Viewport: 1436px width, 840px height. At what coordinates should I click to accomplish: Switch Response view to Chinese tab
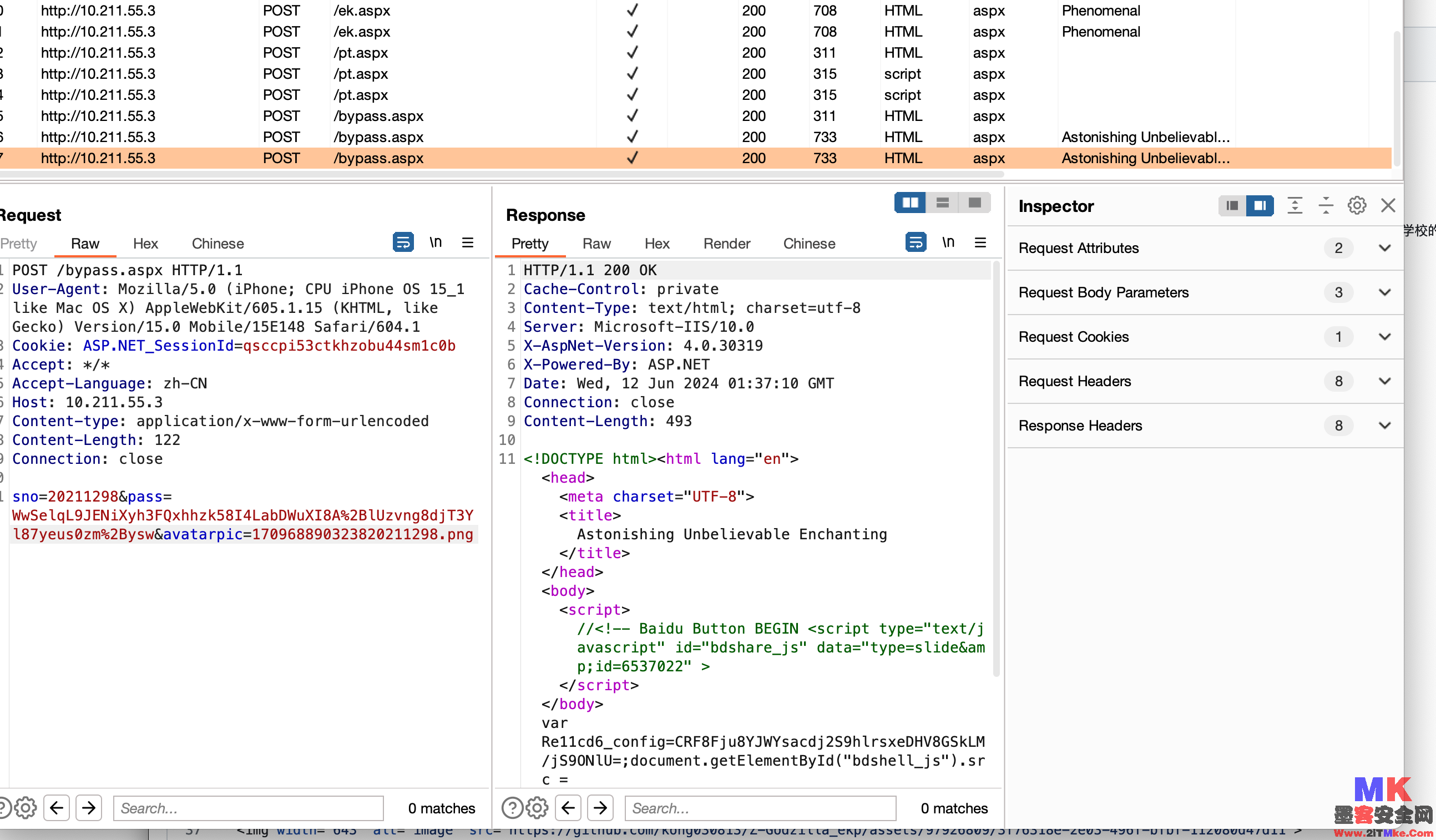tap(809, 244)
